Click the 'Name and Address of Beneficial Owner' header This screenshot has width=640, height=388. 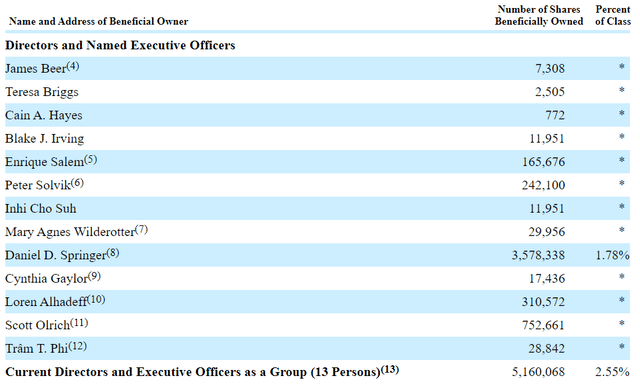pos(98,21)
